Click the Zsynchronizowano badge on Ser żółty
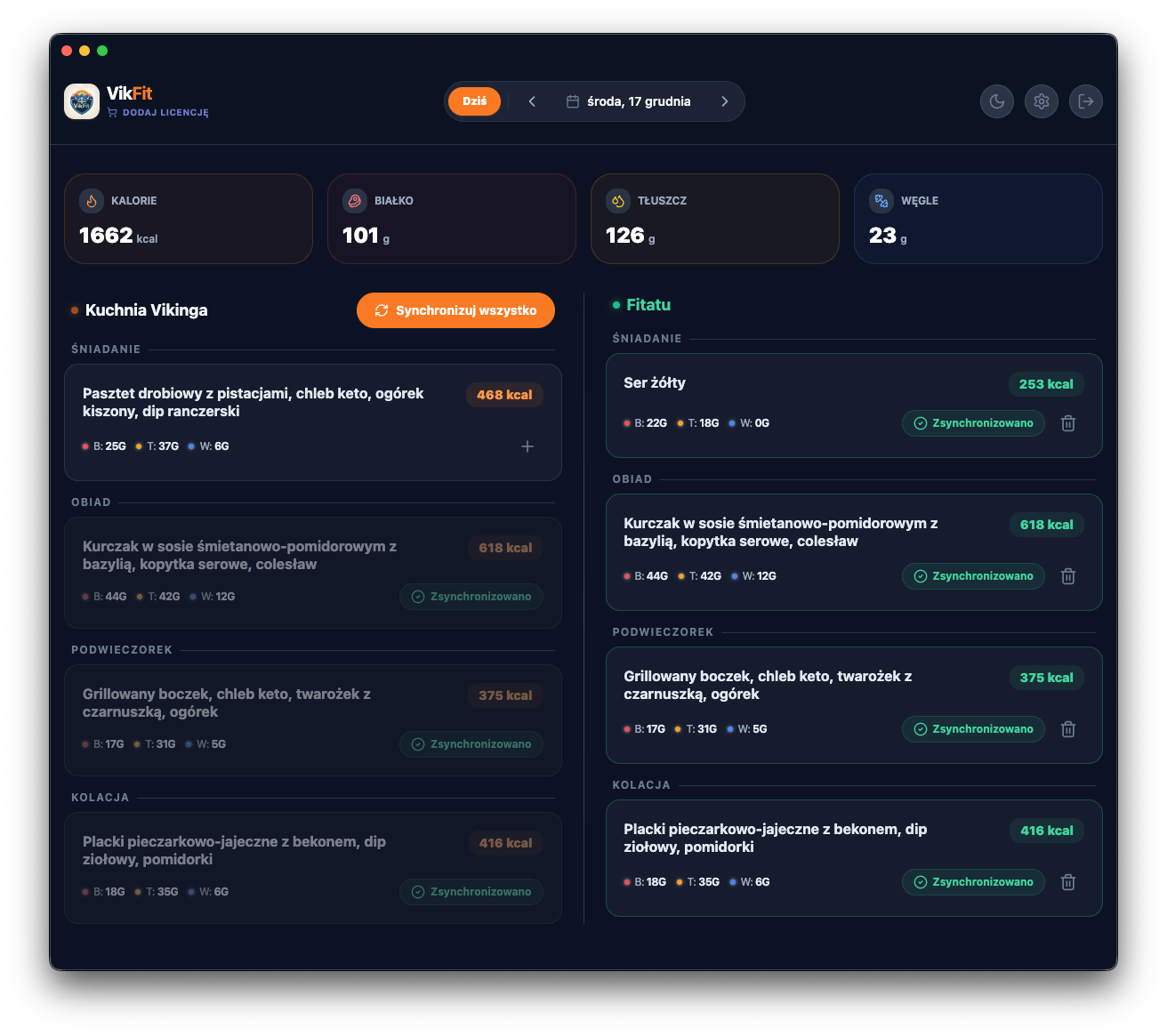Screen dimensions: 1167x1036 973,423
